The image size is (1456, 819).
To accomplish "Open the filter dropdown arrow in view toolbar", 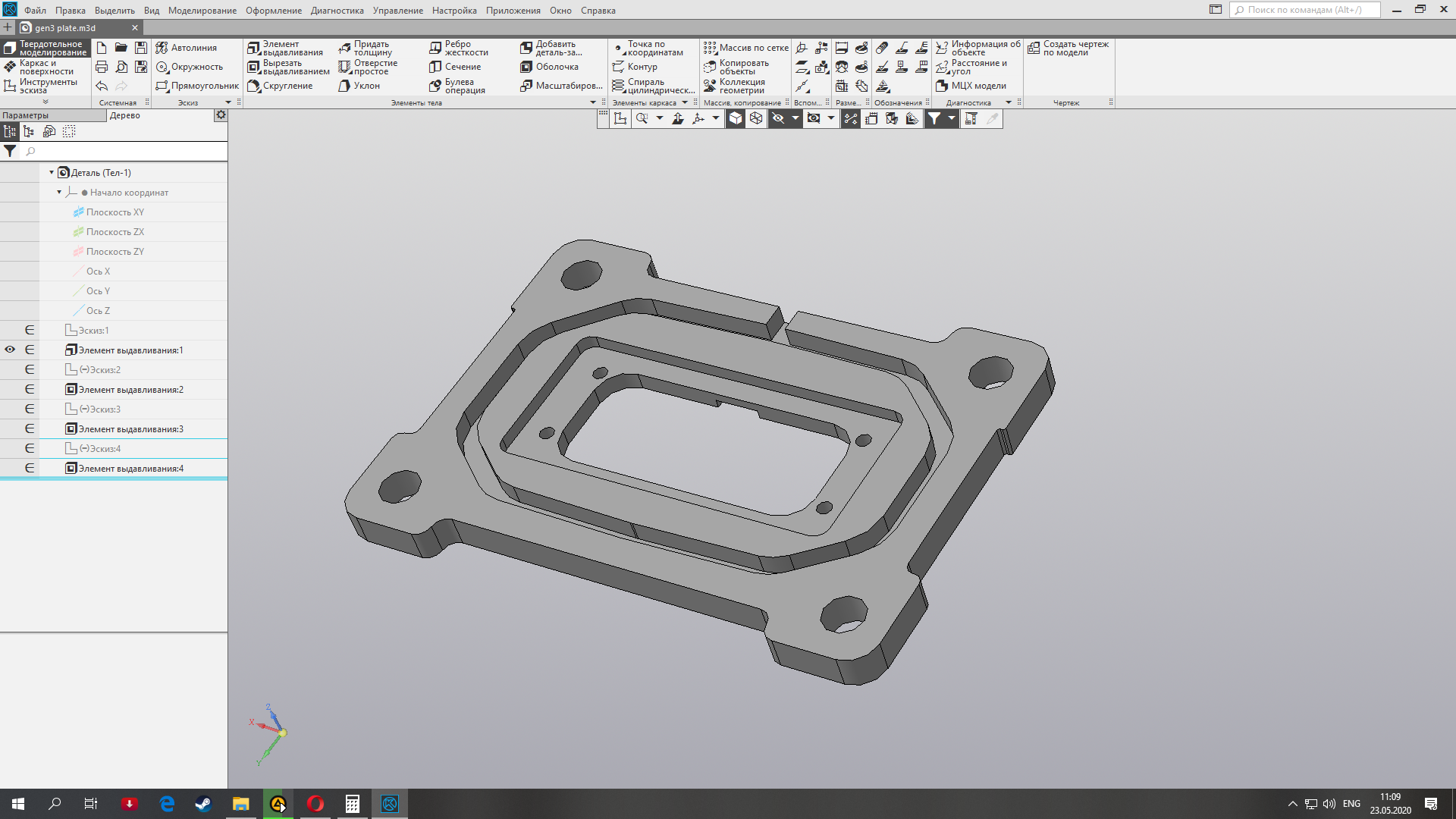I will pyautogui.click(x=952, y=118).
